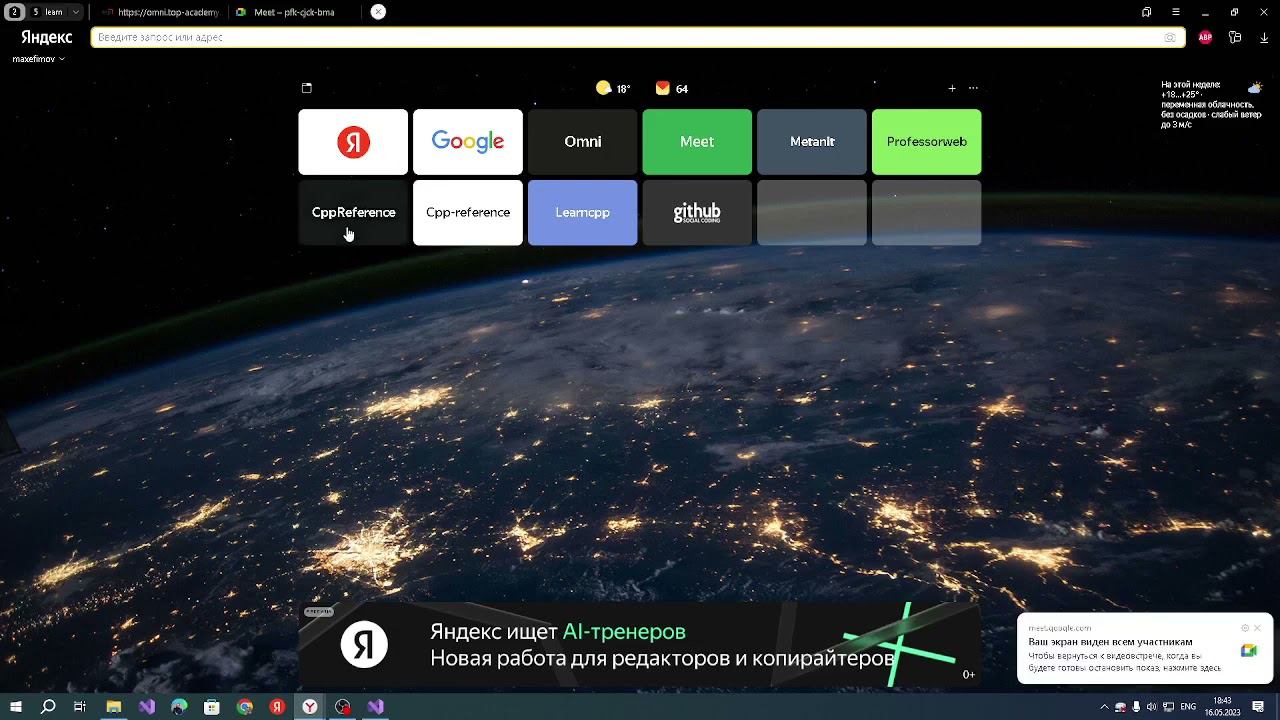Open the Windows notification center

(1259, 707)
